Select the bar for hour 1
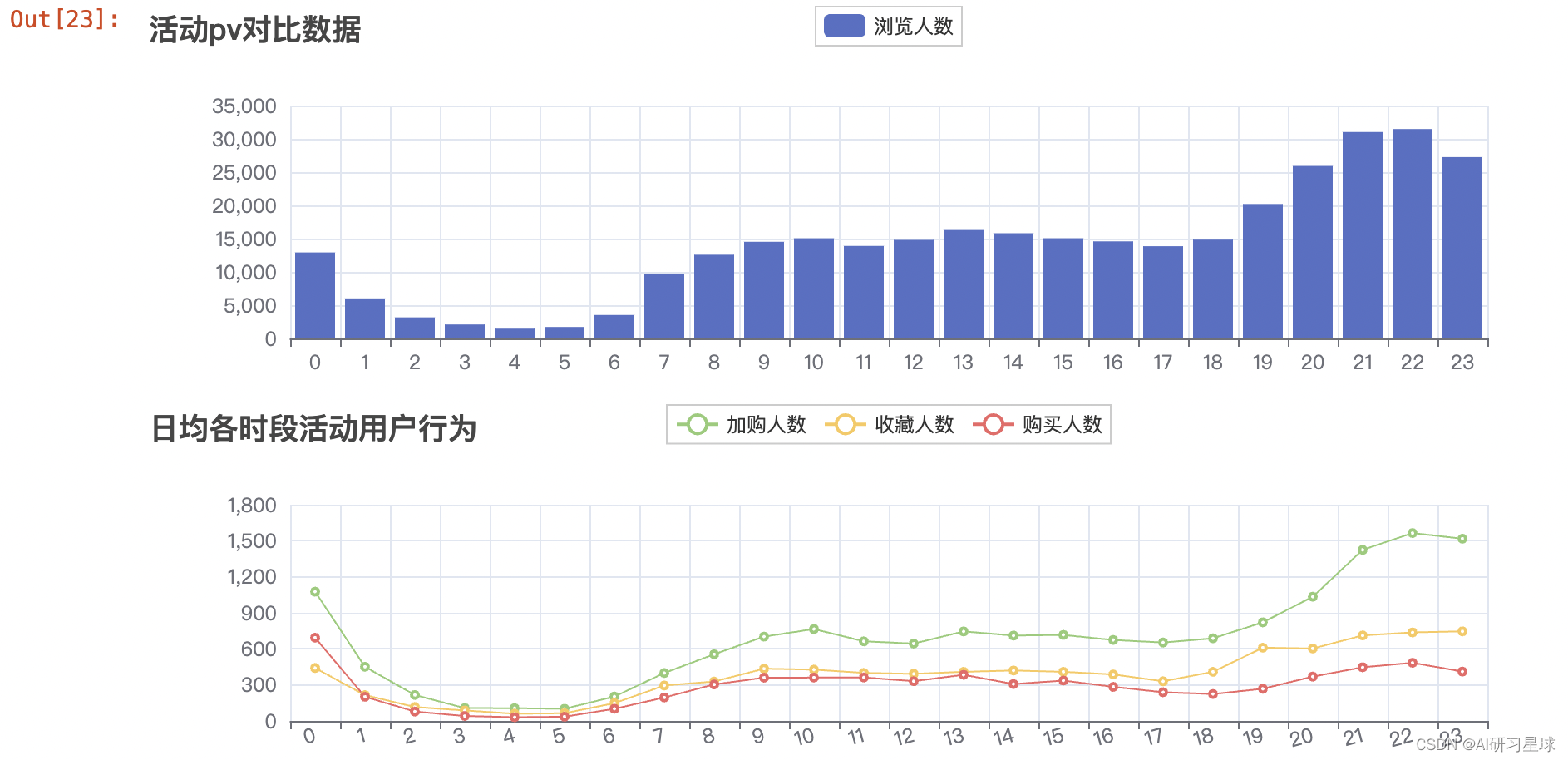The image size is (1568, 760). tap(365, 318)
